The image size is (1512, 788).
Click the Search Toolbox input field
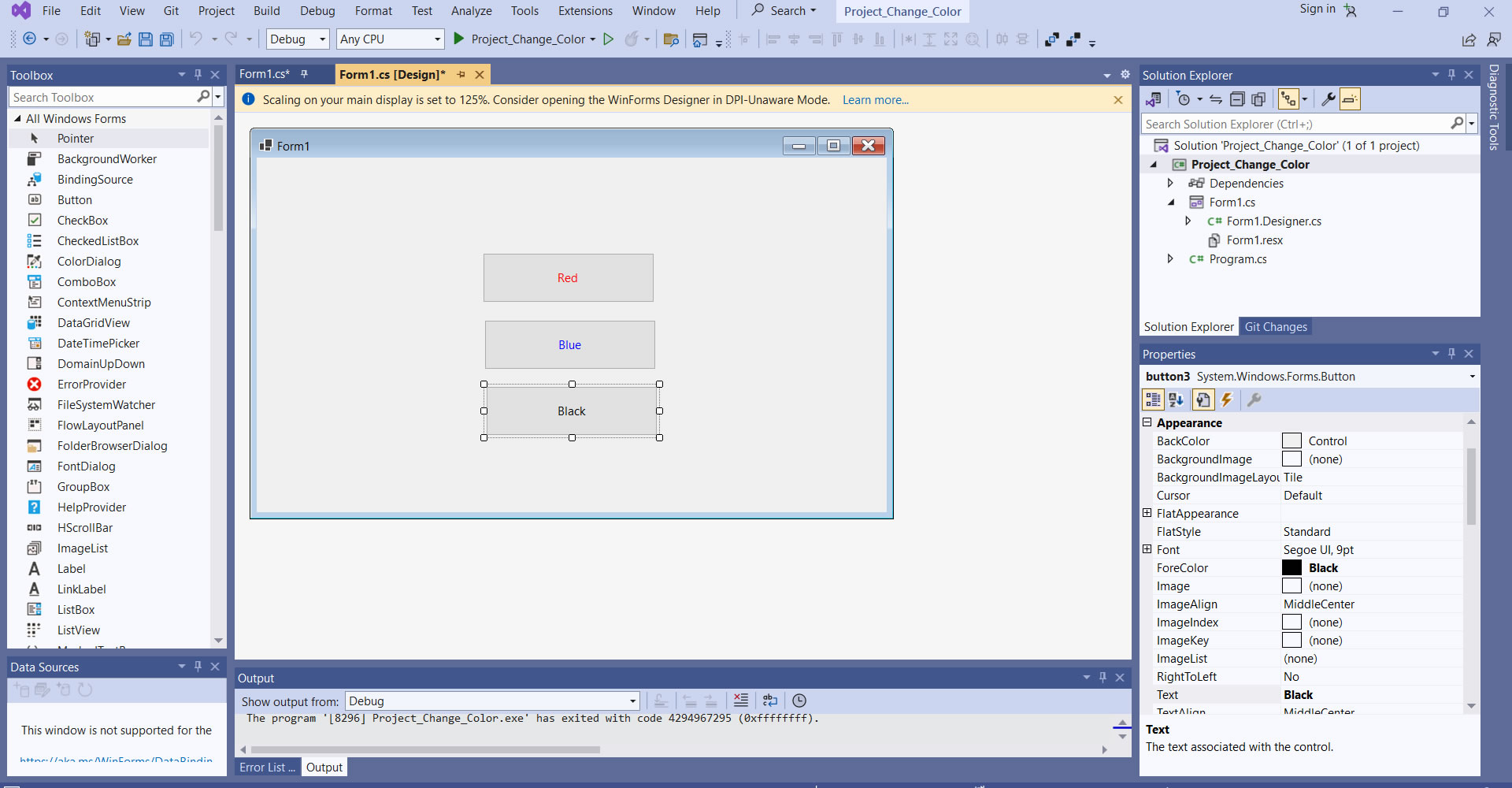pos(102,97)
